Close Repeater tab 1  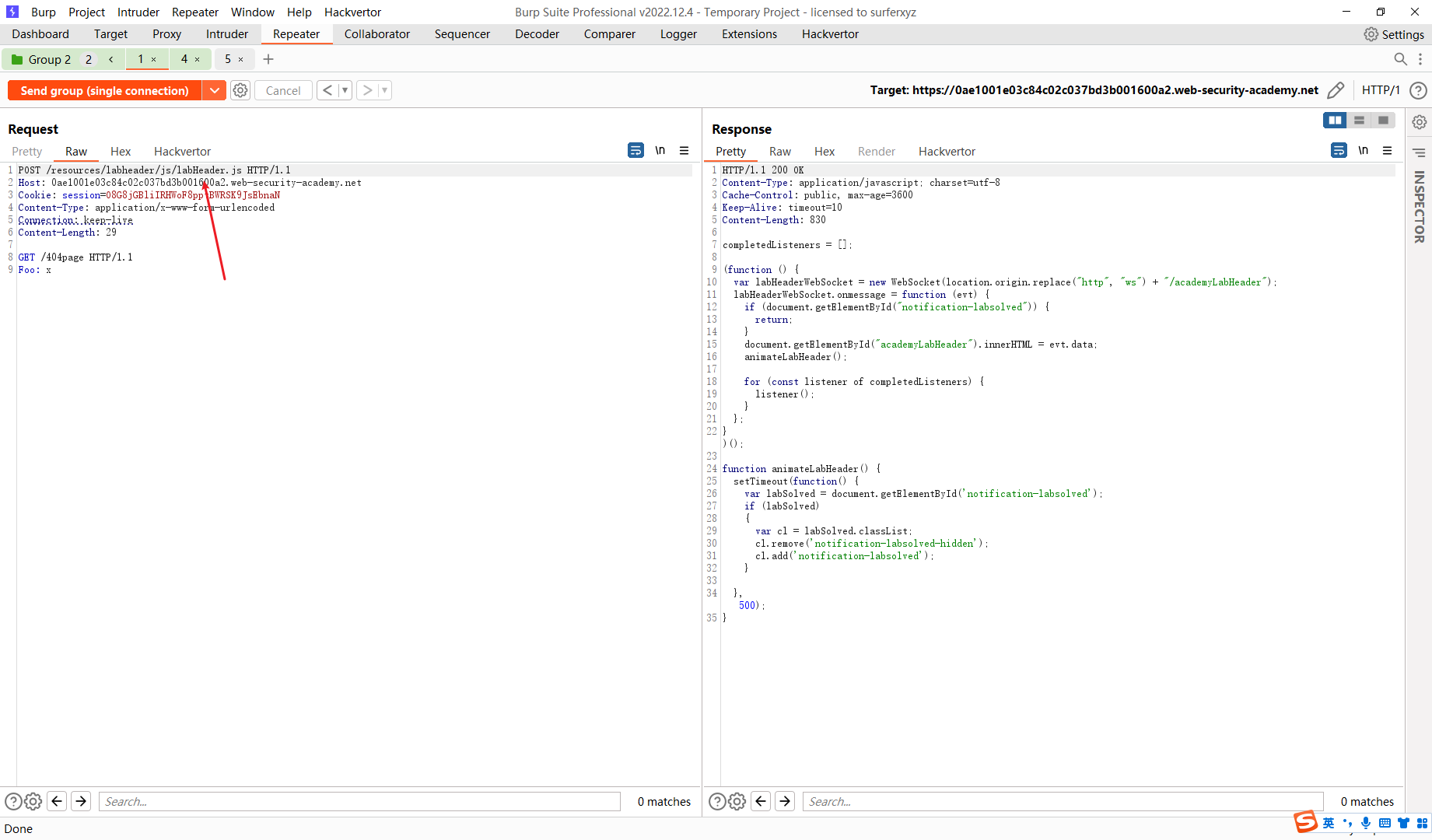(x=154, y=59)
